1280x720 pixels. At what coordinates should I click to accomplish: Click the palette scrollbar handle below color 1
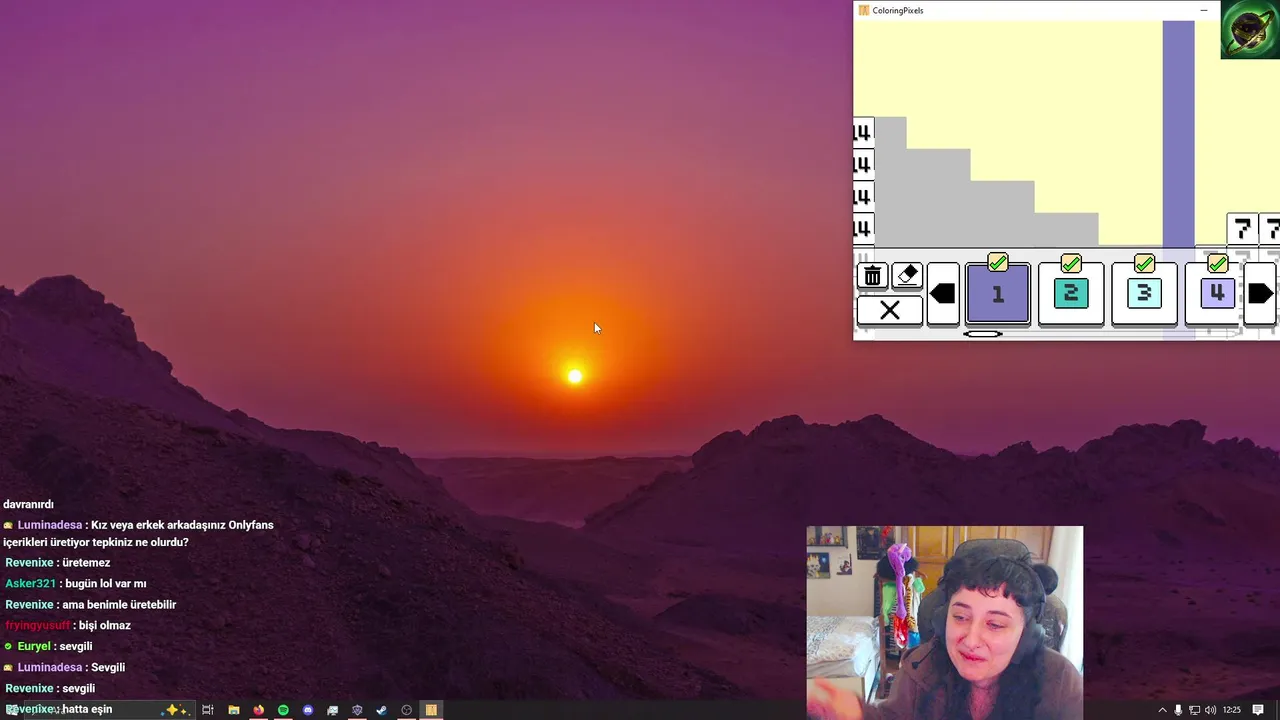(x=983, y=334)
